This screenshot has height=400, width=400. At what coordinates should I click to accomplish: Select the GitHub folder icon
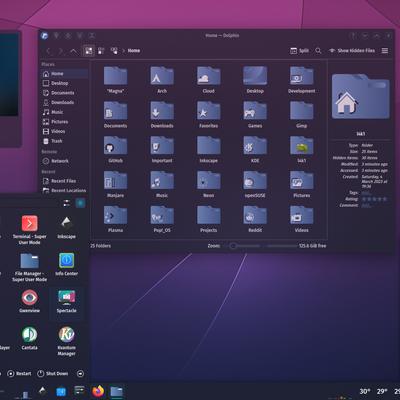(x=115, y=145)
